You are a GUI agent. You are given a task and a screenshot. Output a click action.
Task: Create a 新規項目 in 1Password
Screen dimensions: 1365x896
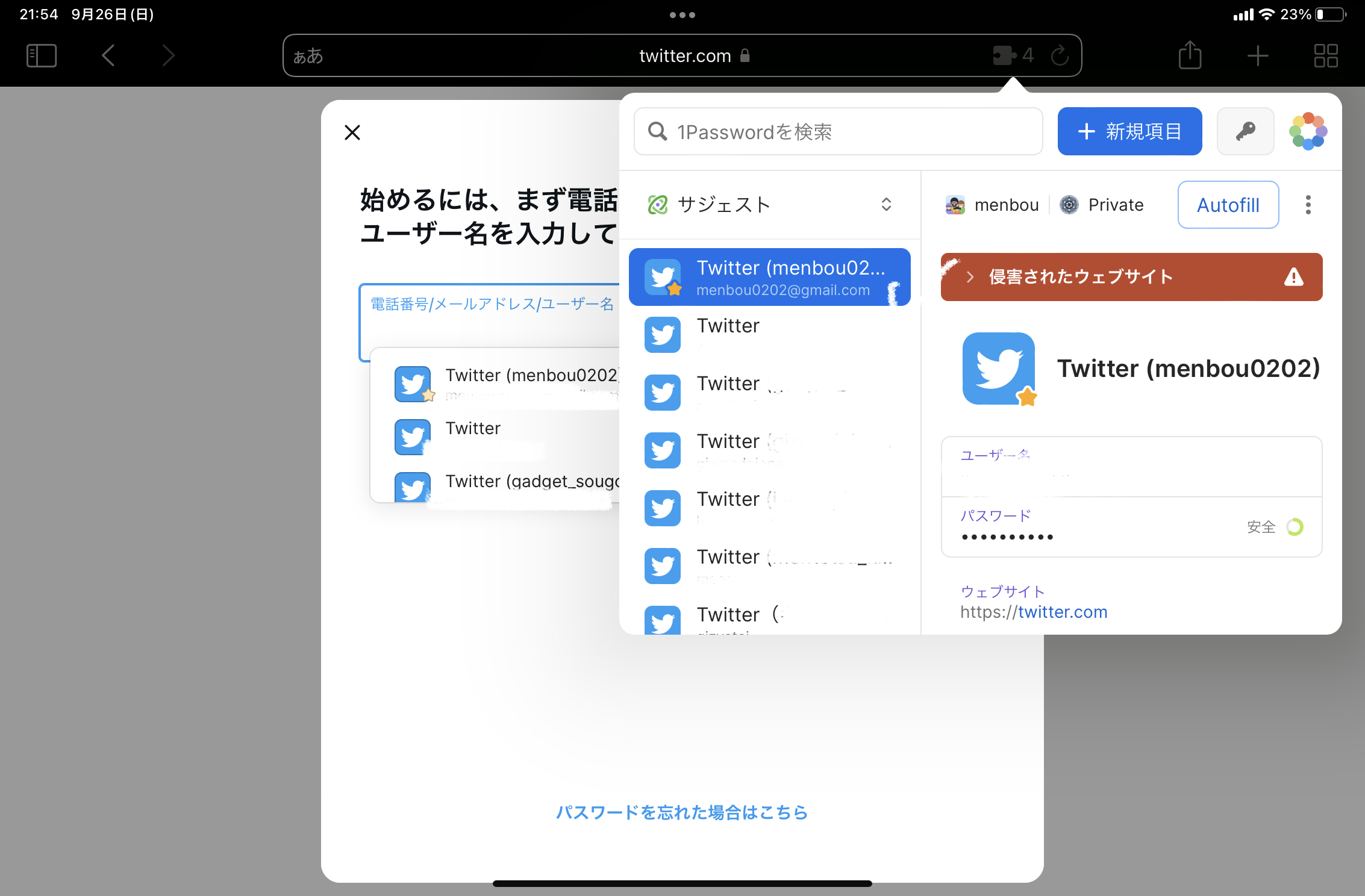coord(1129,131)
